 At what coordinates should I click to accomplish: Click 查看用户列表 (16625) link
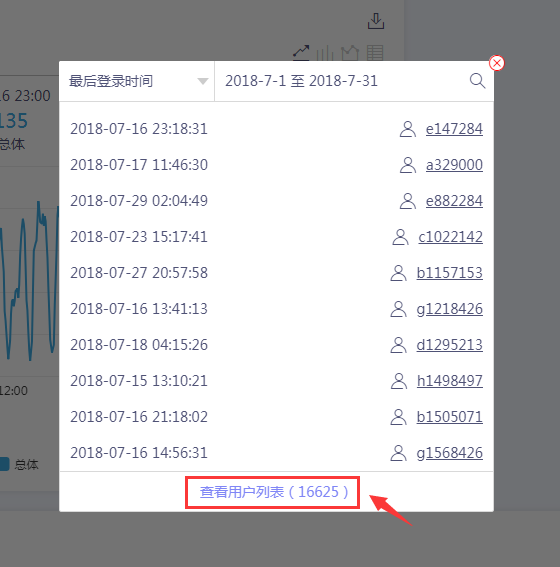point(274,492)
